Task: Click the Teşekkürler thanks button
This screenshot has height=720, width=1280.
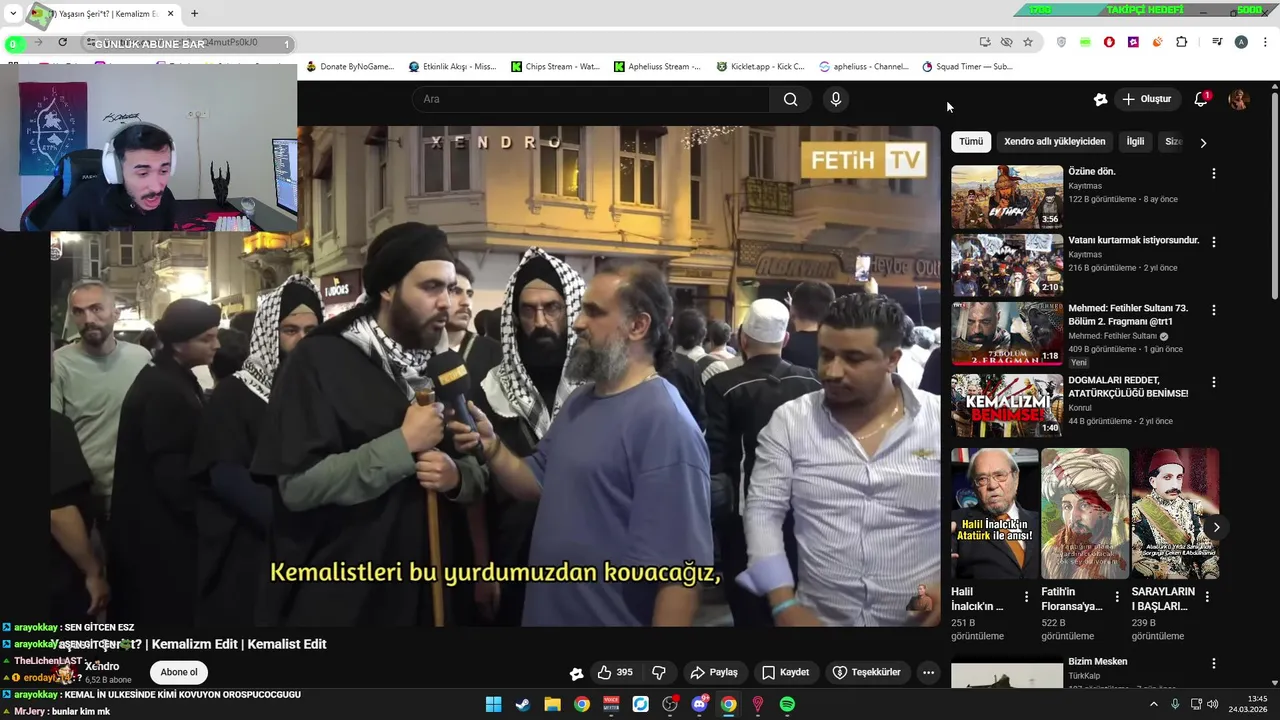Action: [x=866, y=672]
